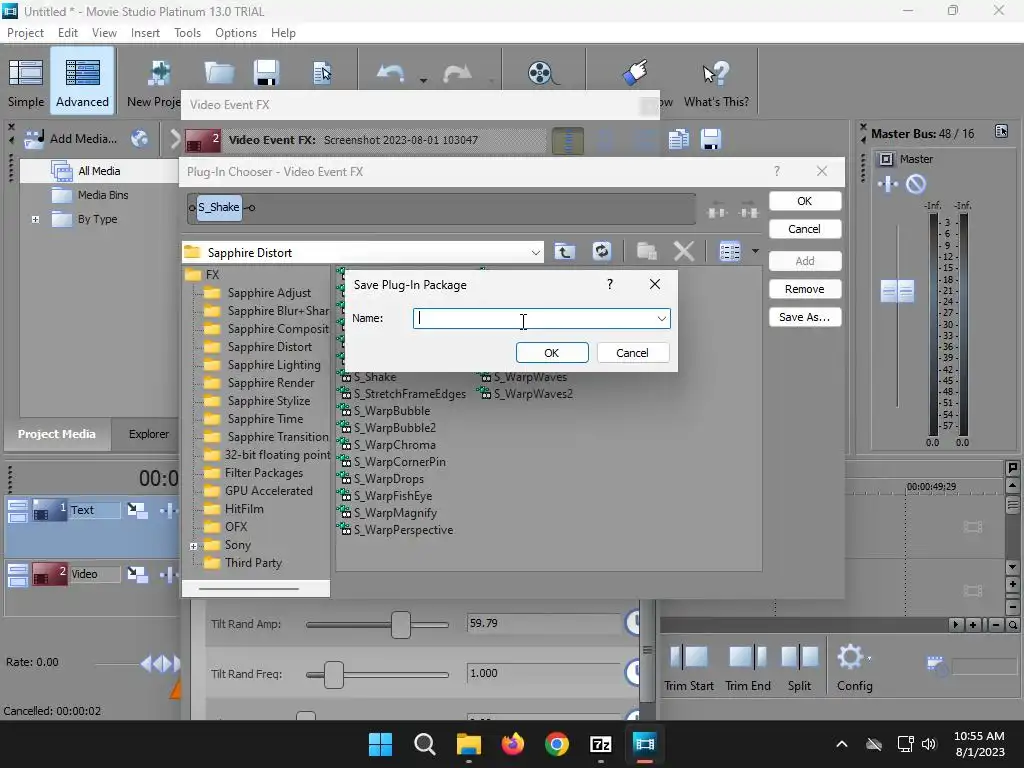
Task: Select the HitFilm folder in FX tree
Action: click(x=244, y=509)
